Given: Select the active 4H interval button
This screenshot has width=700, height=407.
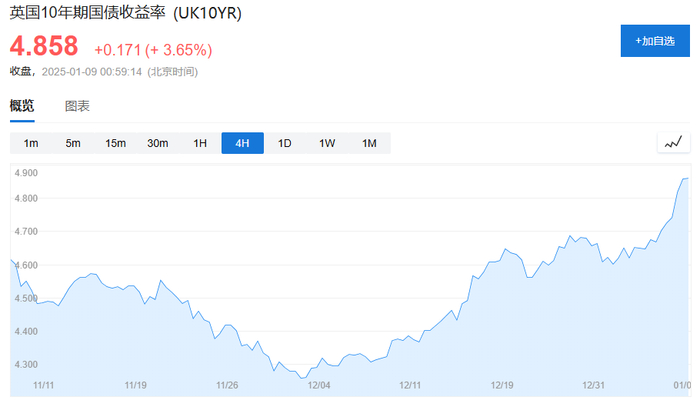Looking at the screenshot, I should click(242, 143).
